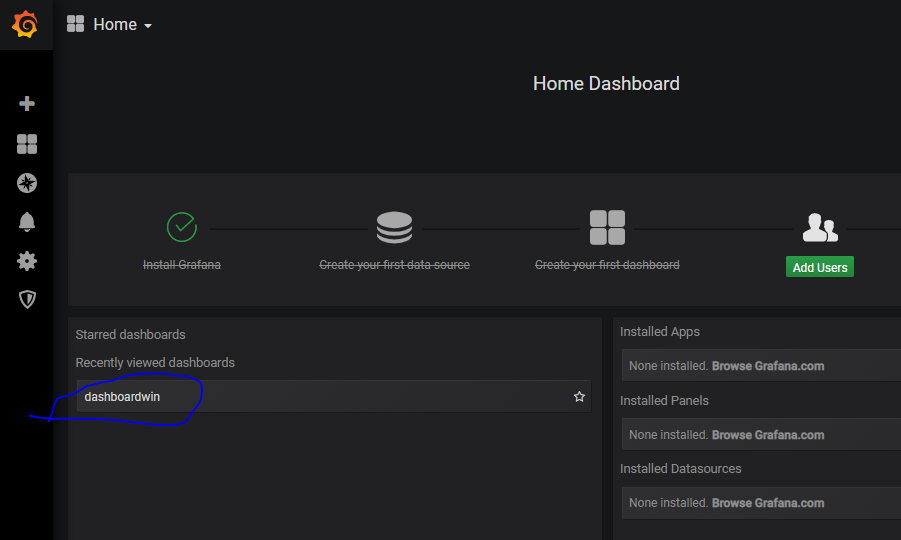Image resolution: width=901 pixels, height=540 pixels.
Task: Click the data source database icon
Action: coord(394,227)
